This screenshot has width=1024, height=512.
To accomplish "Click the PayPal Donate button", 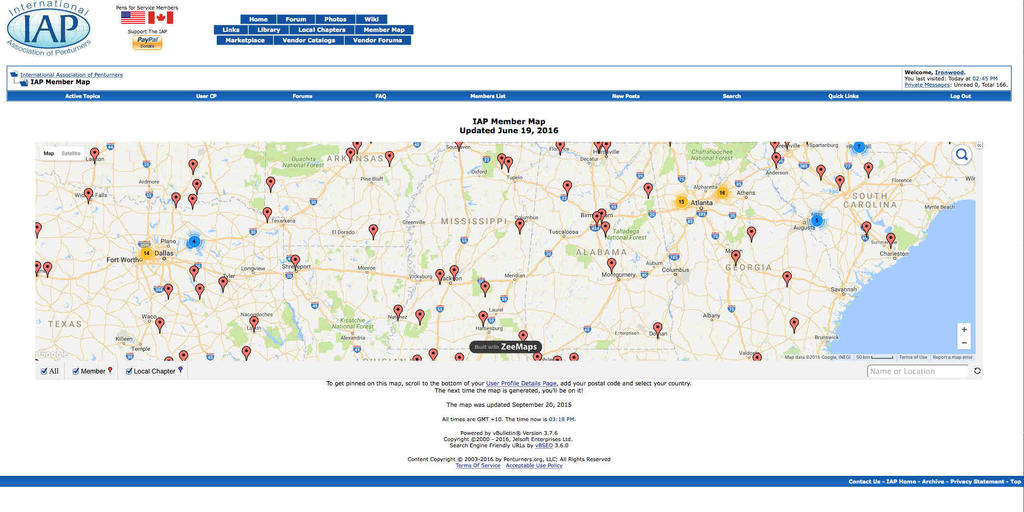I will pos(147,45).
